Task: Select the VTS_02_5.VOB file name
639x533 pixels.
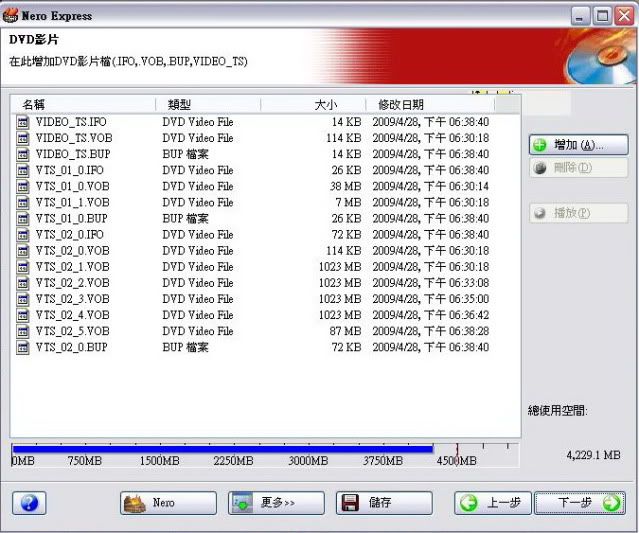Action: [73, 331]
